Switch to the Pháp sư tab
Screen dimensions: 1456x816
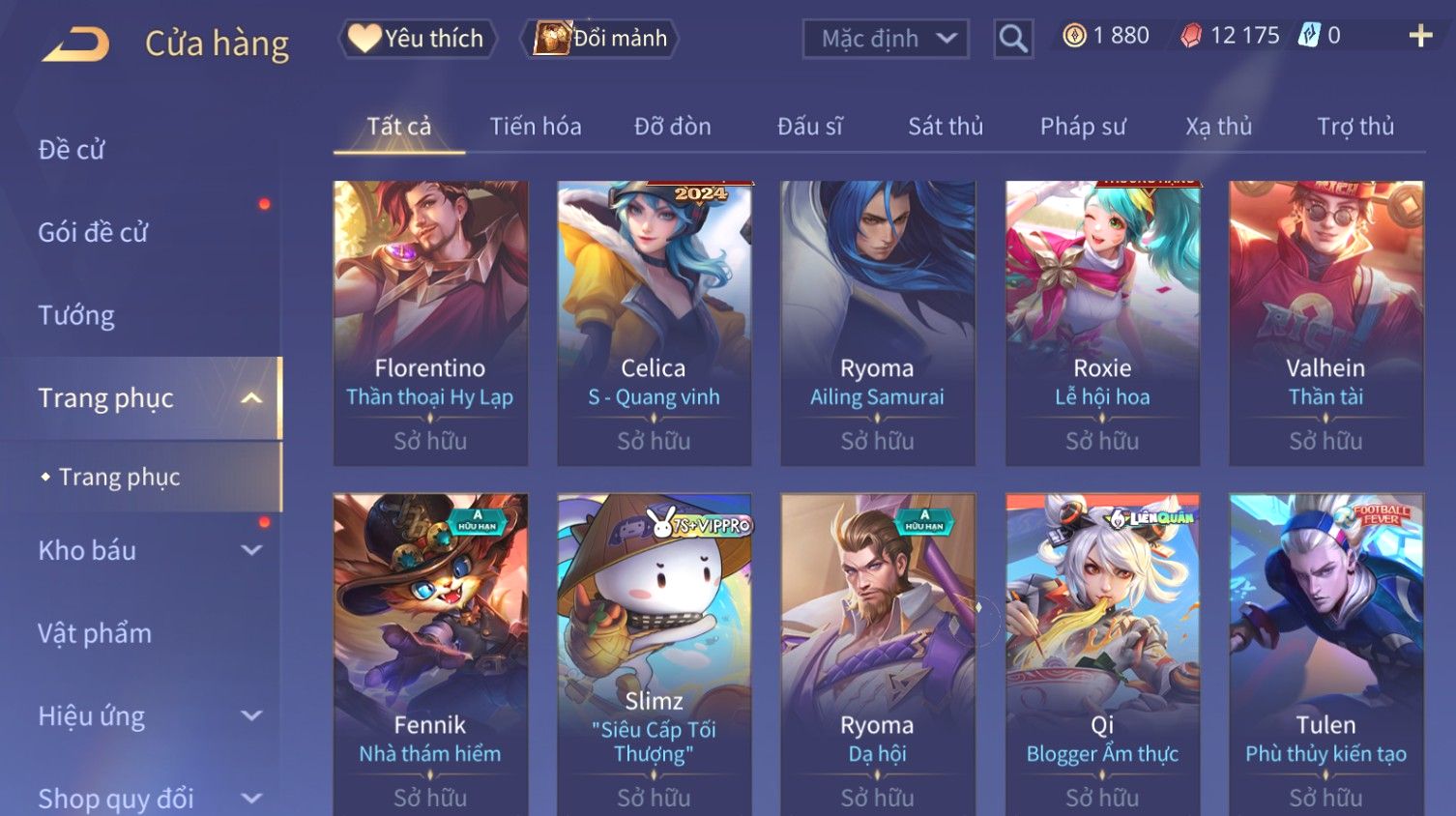click(1083, 127)
